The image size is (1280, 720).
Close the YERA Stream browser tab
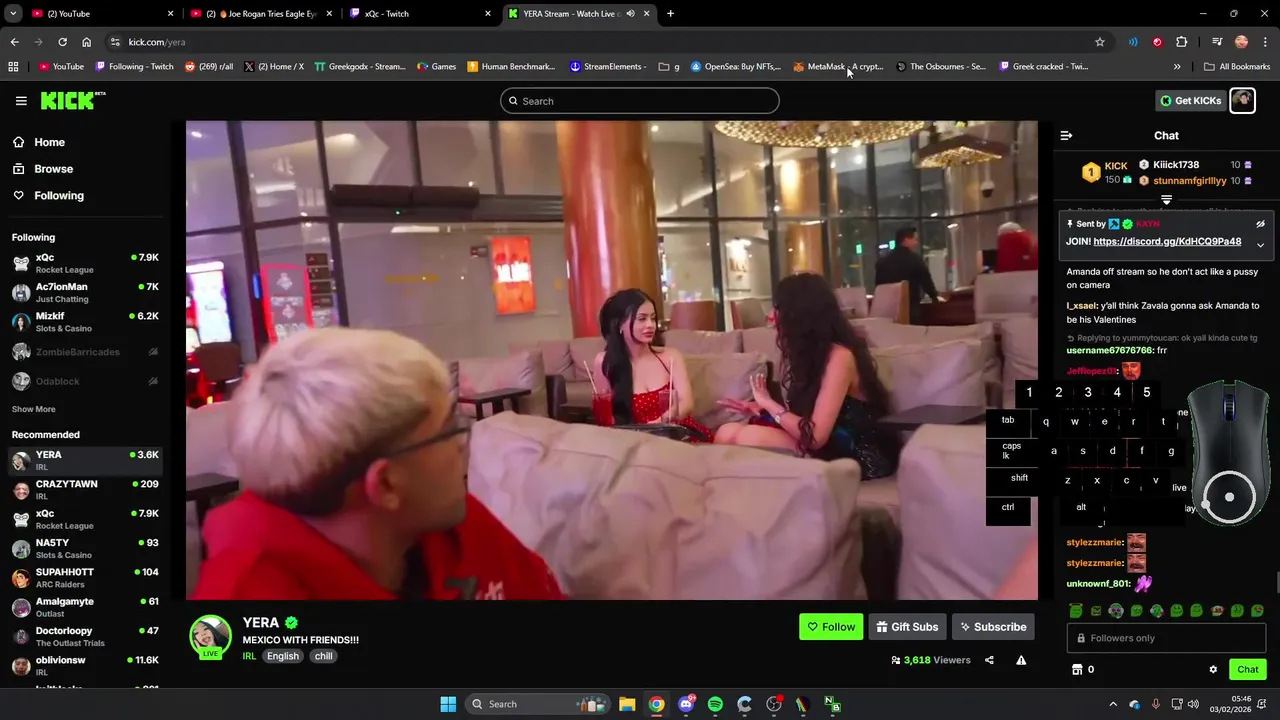pos(647,13)
